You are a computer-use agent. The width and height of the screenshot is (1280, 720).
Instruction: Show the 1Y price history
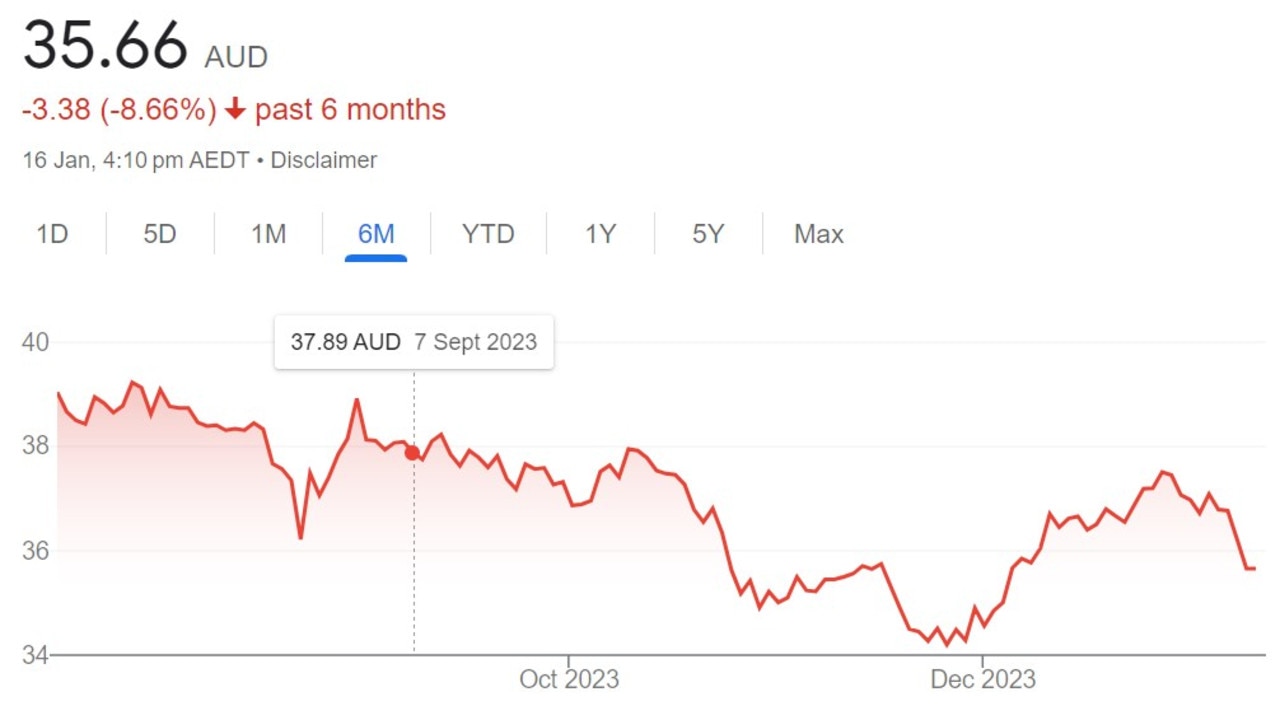[x=600, y=234]
